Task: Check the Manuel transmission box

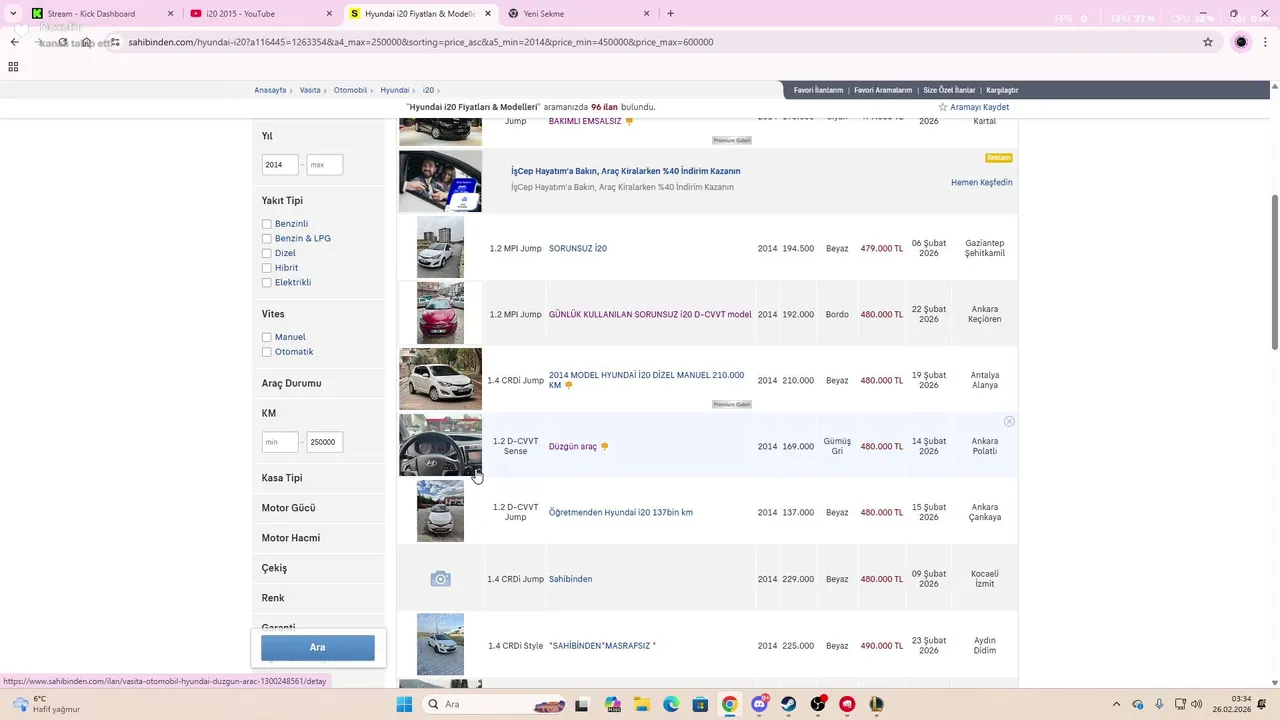Action: [266, 338]
